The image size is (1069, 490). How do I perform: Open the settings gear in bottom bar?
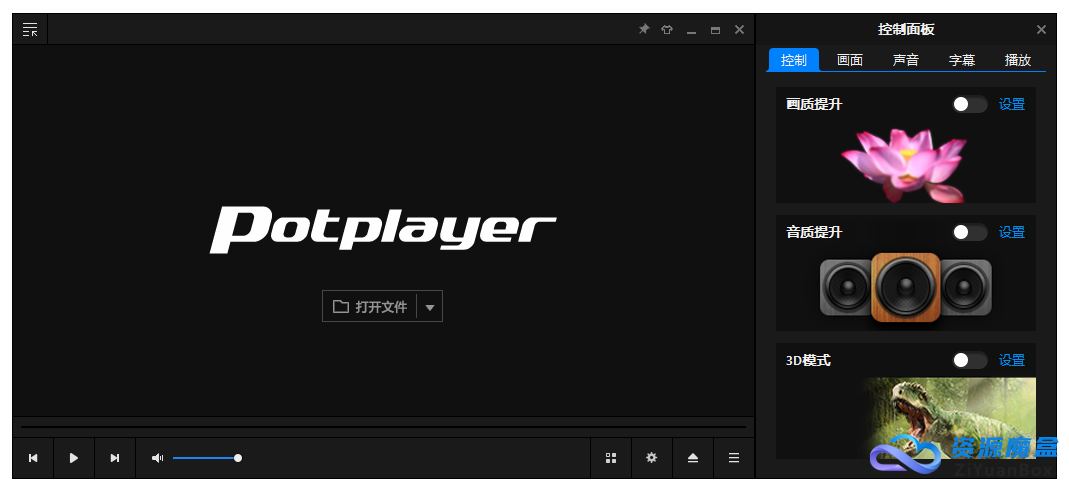652,458
